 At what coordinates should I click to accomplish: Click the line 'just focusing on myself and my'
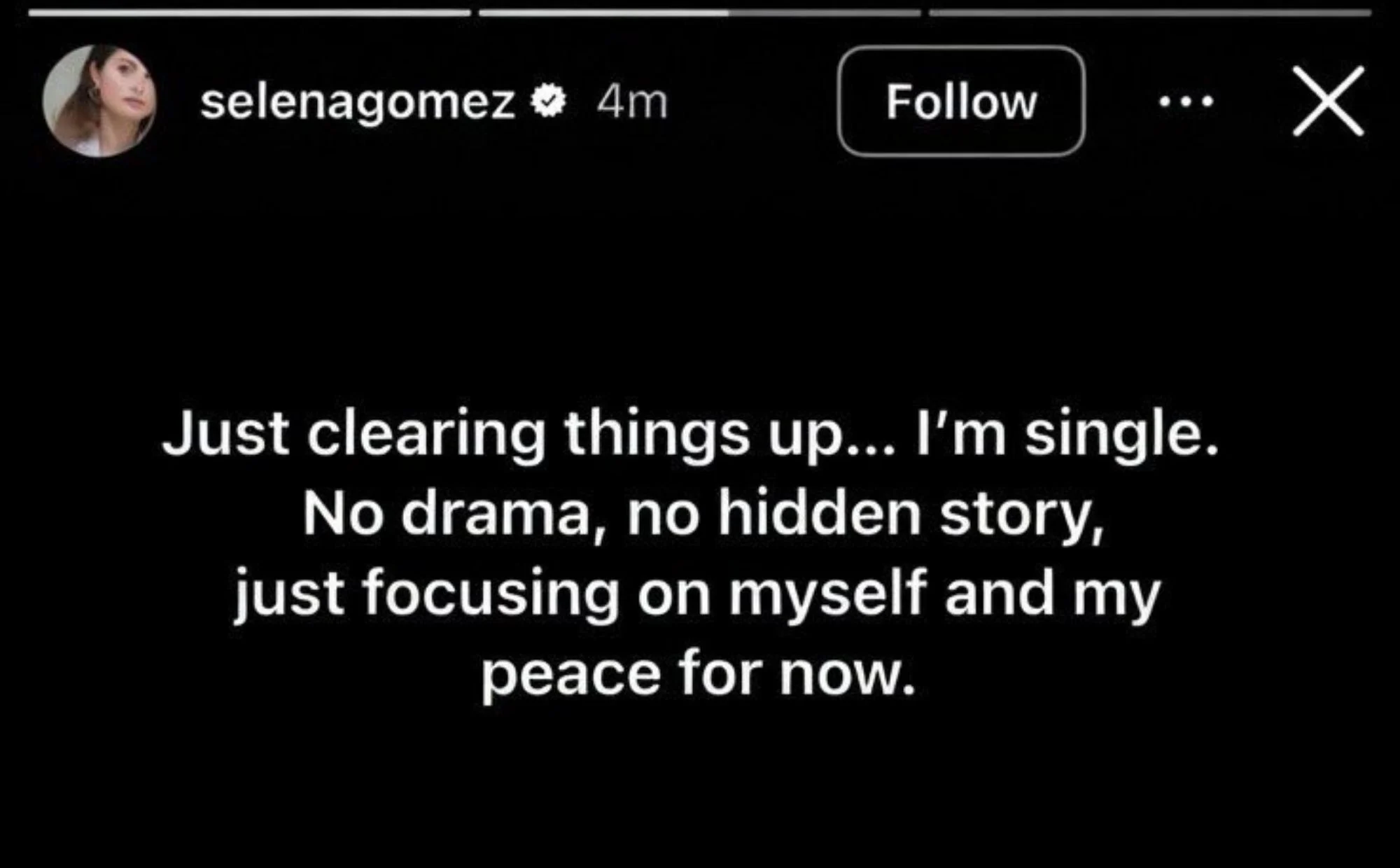[x=697, y=595]
